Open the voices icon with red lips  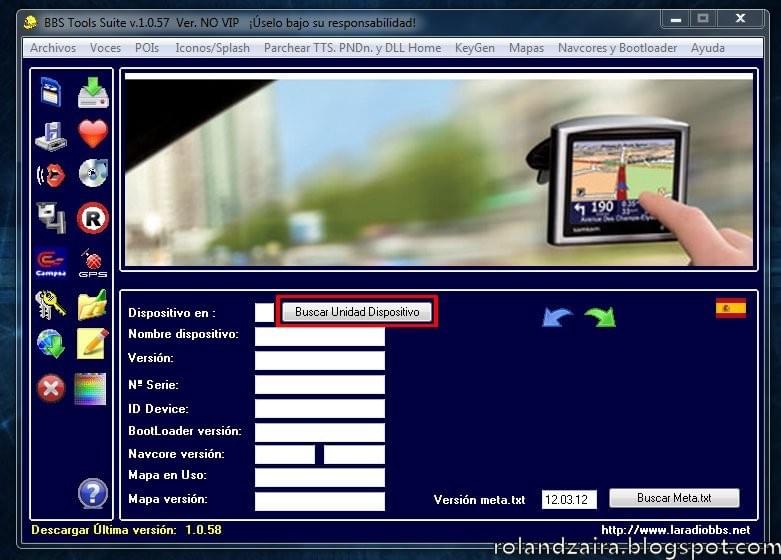(51, 175)
